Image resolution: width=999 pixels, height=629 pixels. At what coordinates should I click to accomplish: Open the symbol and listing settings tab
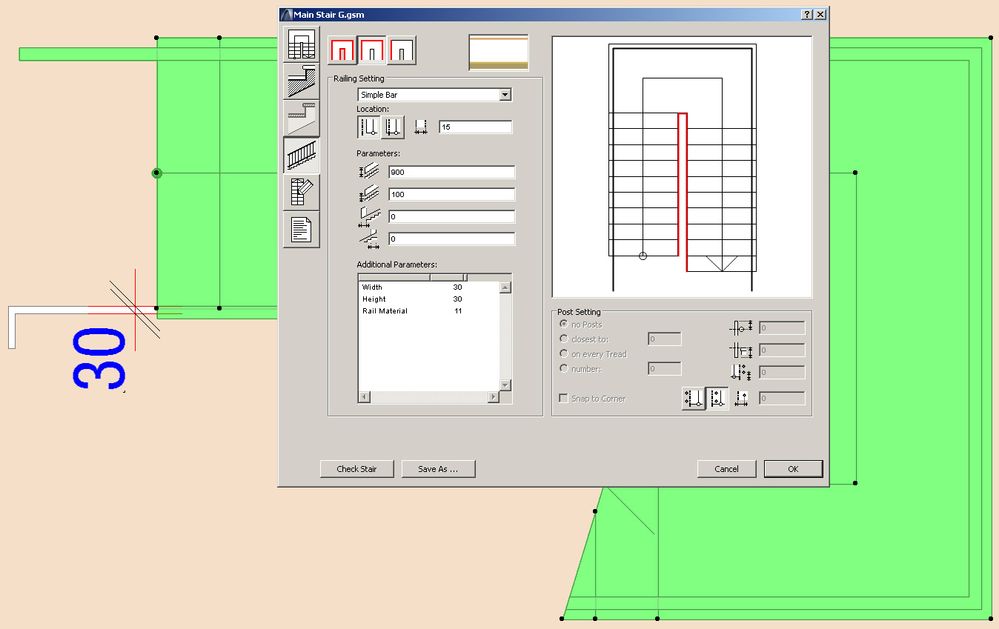pos(301,192)
